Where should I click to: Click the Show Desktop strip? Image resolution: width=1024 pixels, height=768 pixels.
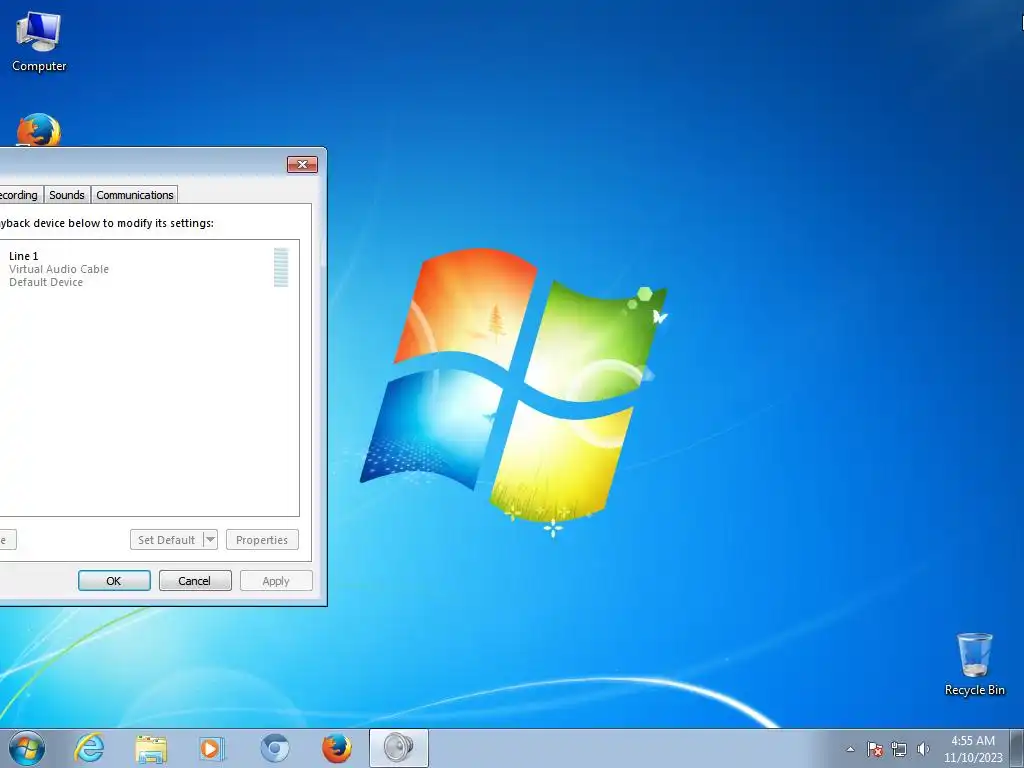point(1017,748)
